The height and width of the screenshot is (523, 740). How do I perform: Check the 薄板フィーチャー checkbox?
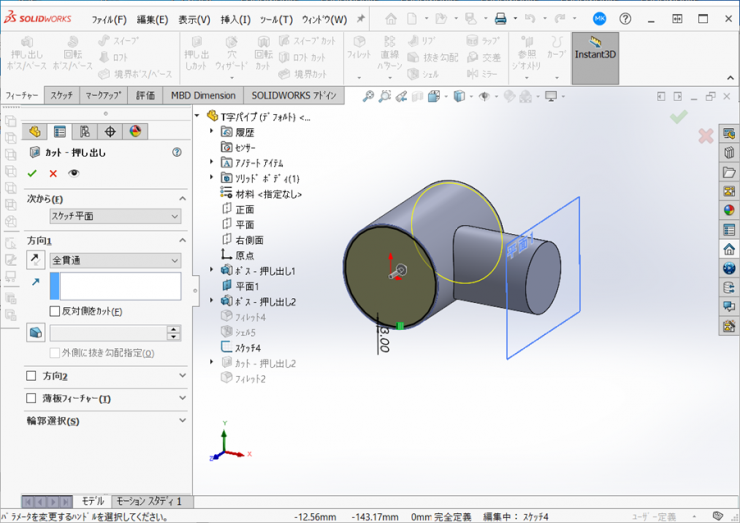coord(32,399)
